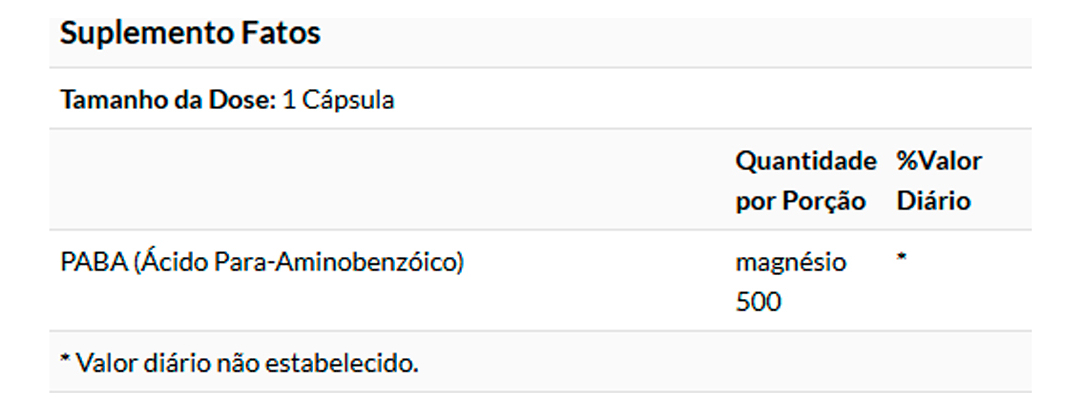The height and width of the screenshot is (411, 1081).
Task: Click "por Porção" in the column header
Action: click(x=800, y=201)
